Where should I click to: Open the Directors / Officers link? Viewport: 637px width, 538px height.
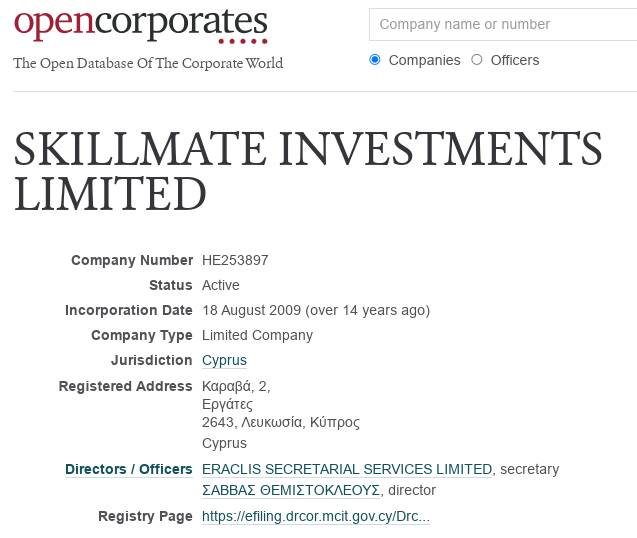(x=129, y=469)
